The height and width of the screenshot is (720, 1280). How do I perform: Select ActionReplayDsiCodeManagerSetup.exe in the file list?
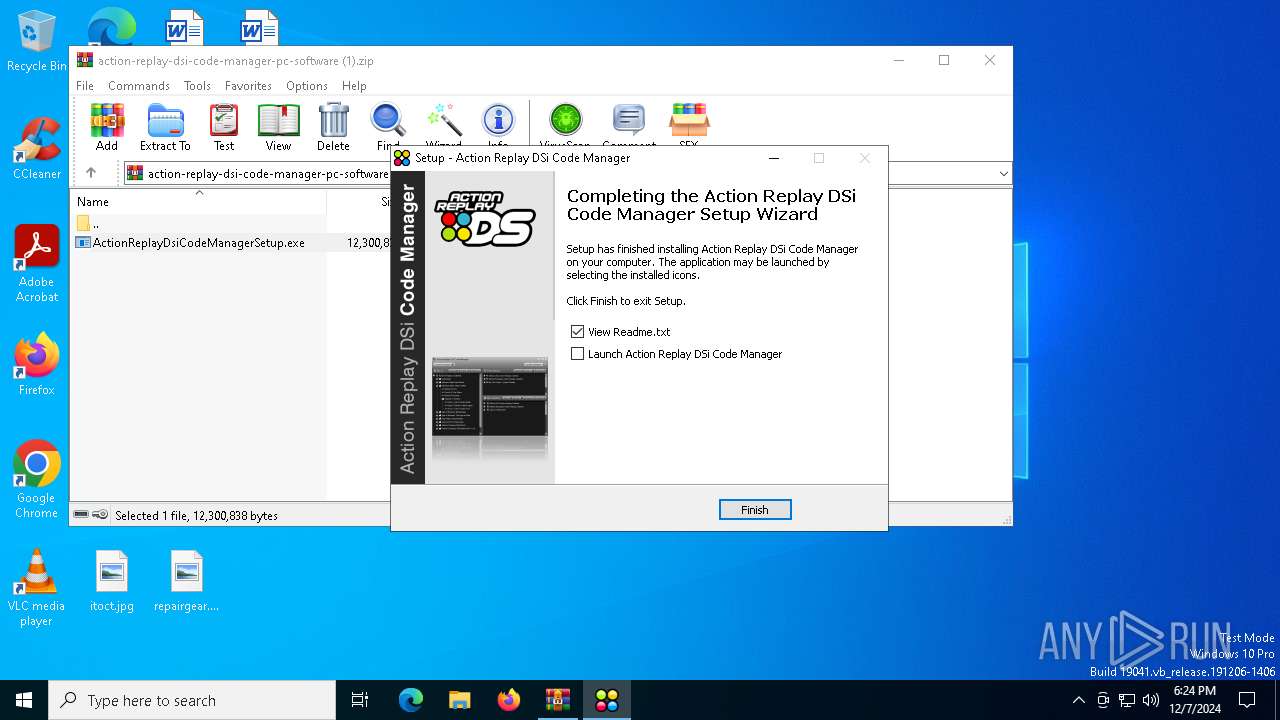pos(198,242)
